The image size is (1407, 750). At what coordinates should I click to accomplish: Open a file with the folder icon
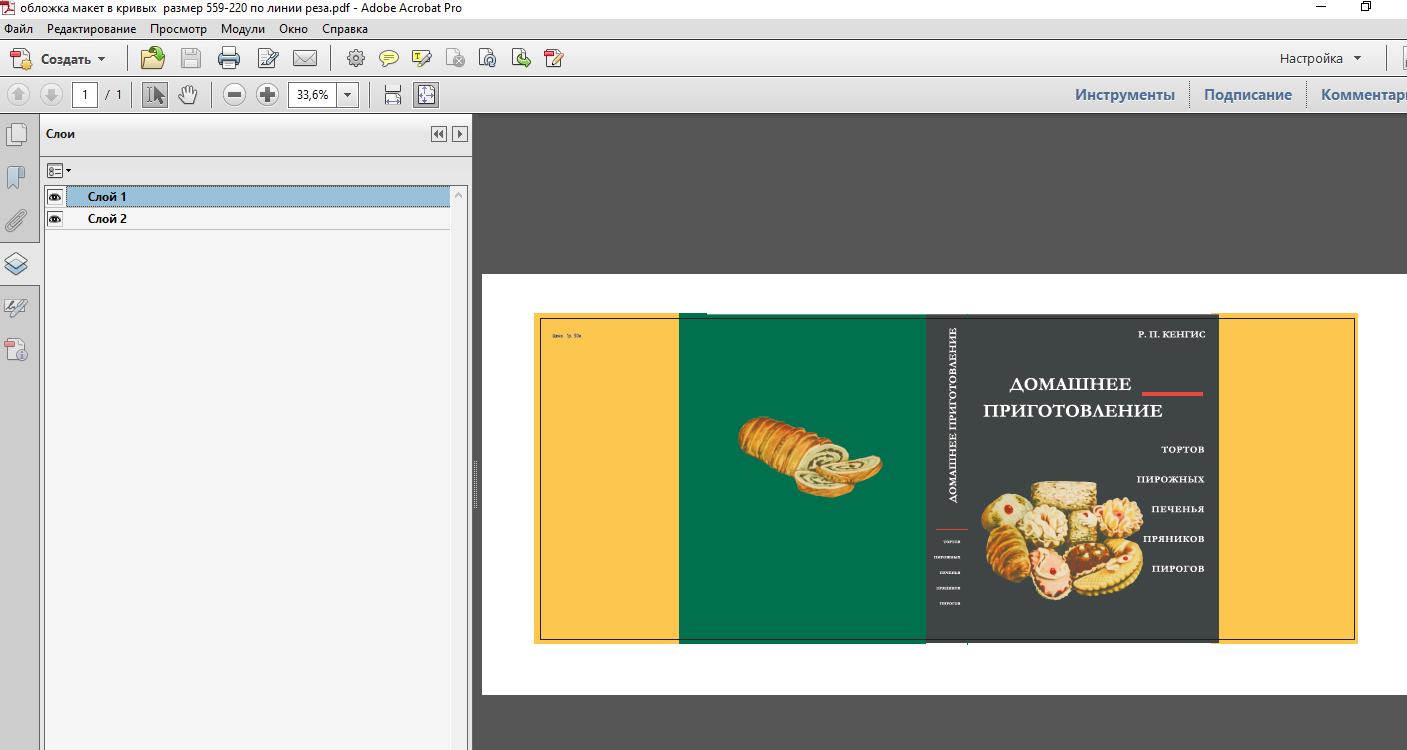[x=153, y=58]
